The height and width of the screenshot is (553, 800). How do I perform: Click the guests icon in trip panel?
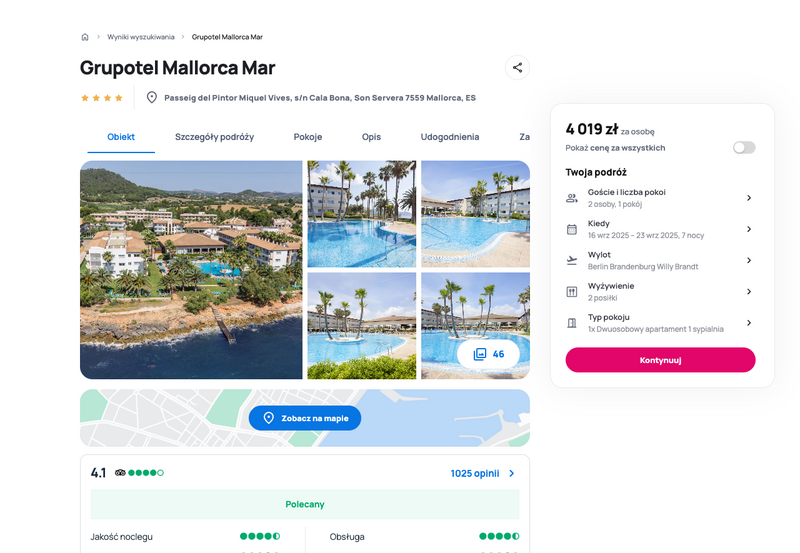pyautogui.click(x=572, y=198)
